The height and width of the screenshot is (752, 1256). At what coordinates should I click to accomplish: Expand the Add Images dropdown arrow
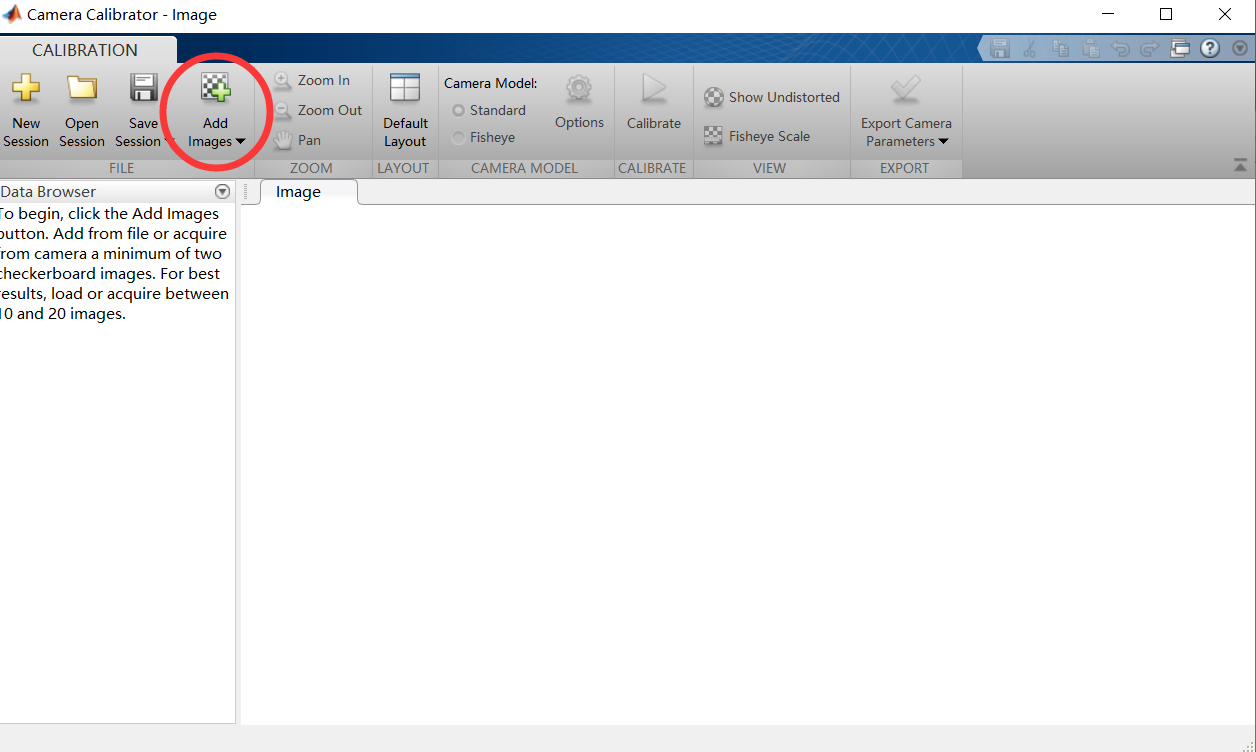pyautogui.click(x=240, y=142)
